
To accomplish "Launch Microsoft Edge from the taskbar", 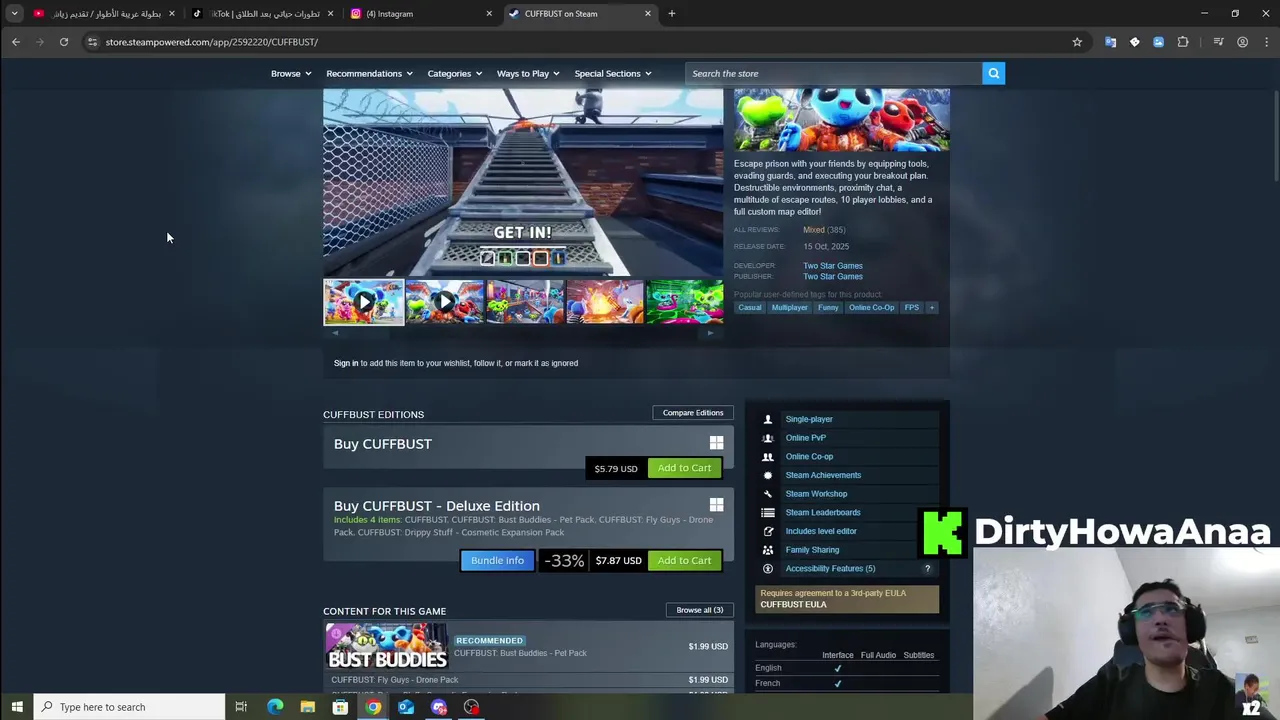I will click(x=275, y=707).
